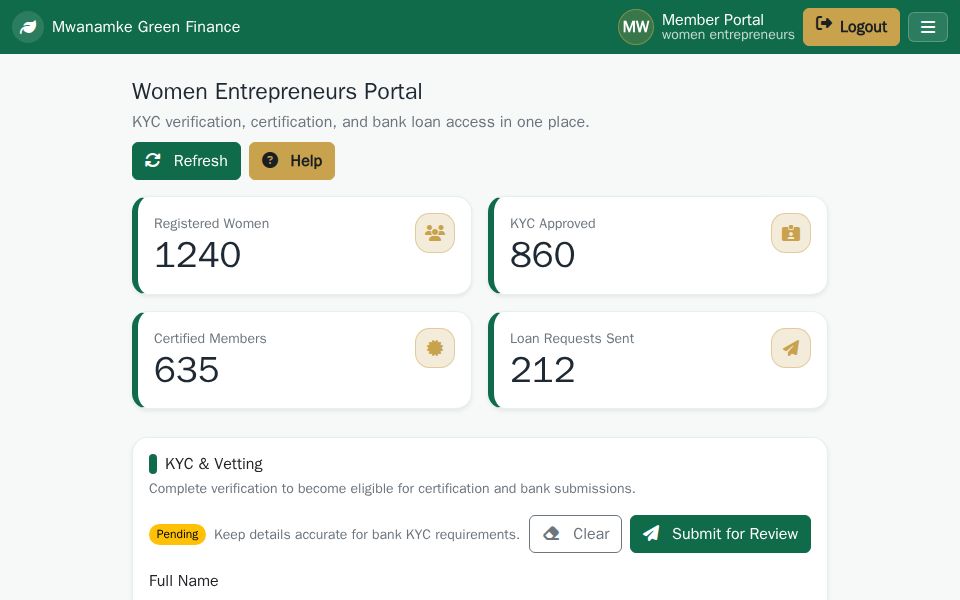Click the paper plane icon on Loan Requests card
Screen dimensions: 960x600
pyautogui.click(x=791, y=348)
